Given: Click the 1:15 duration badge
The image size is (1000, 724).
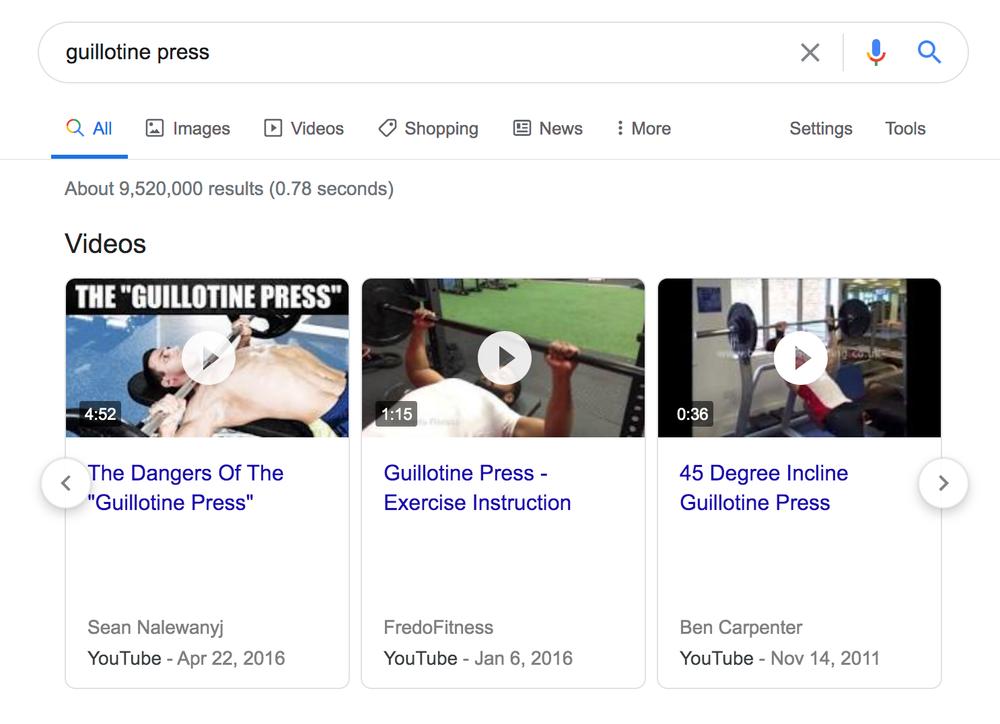Looking at the screenshot, I should click(396, 414).
